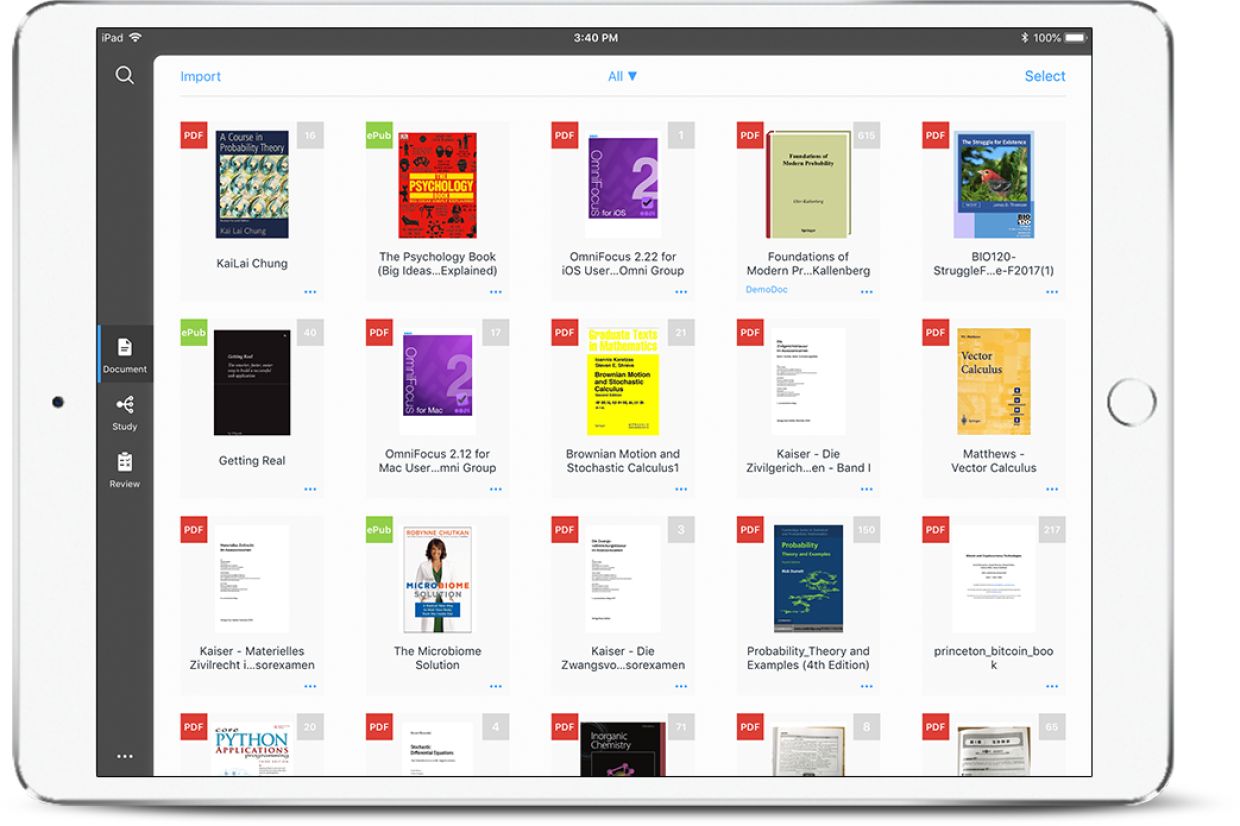
Task: Select title "Foundations of Modern Pr...Kallenberg"
Action: pos(808,264)
